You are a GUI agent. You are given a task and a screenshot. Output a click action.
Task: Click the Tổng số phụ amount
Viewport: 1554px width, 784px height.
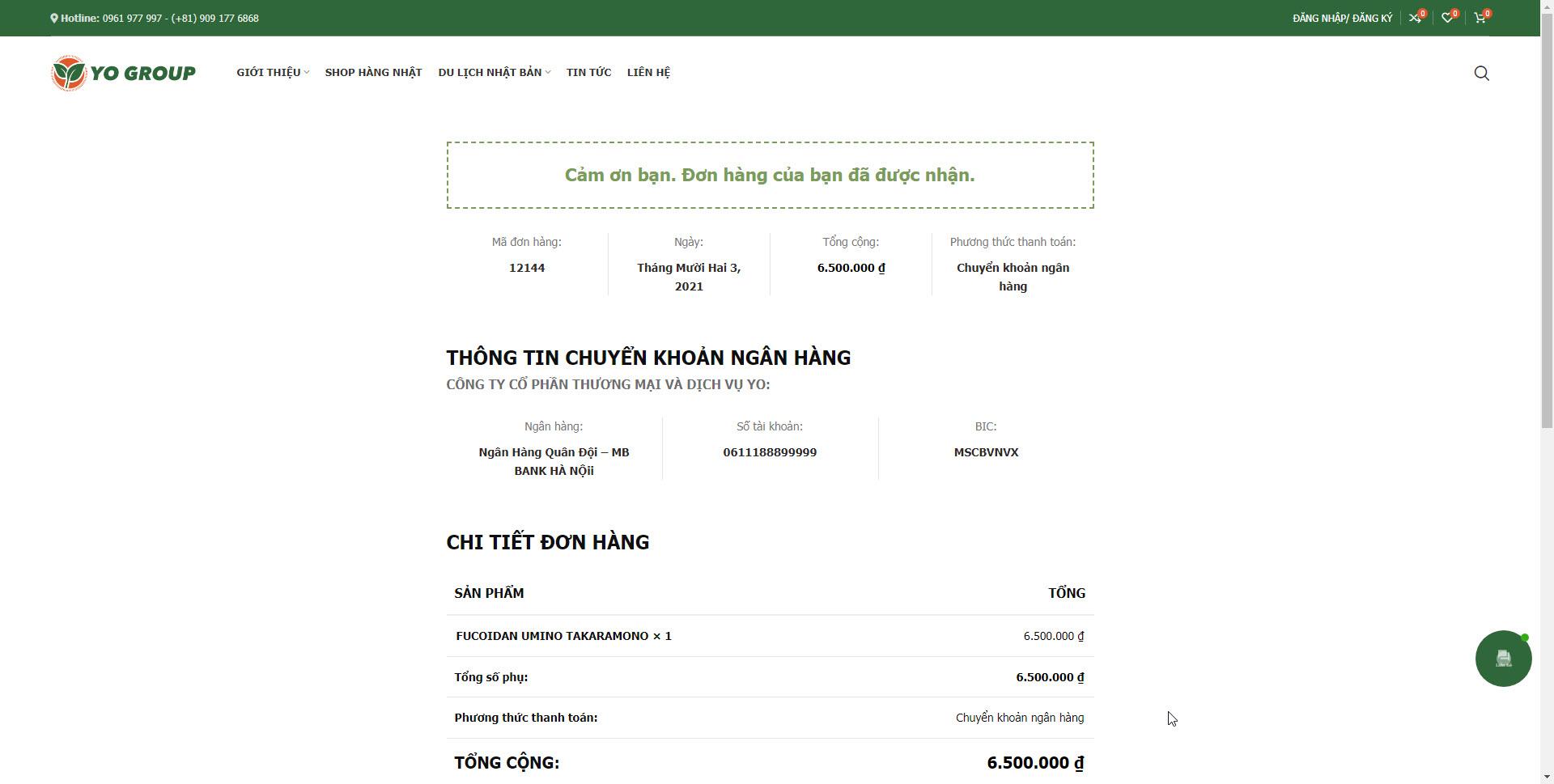[x=1050, y=677]
